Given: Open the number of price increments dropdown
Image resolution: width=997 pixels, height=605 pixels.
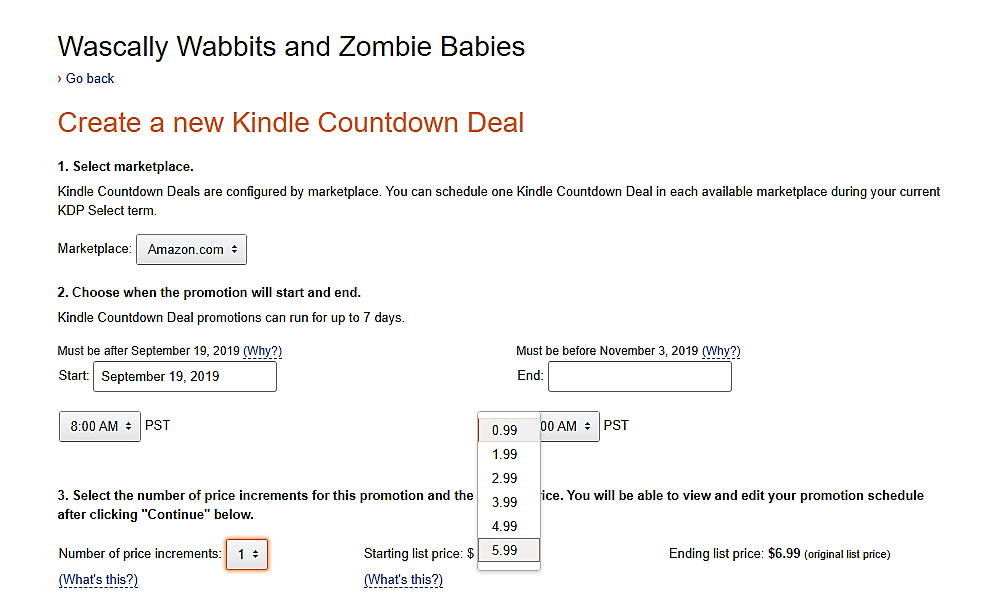Looking at the screenshot, I should click(x=247, y=554).
